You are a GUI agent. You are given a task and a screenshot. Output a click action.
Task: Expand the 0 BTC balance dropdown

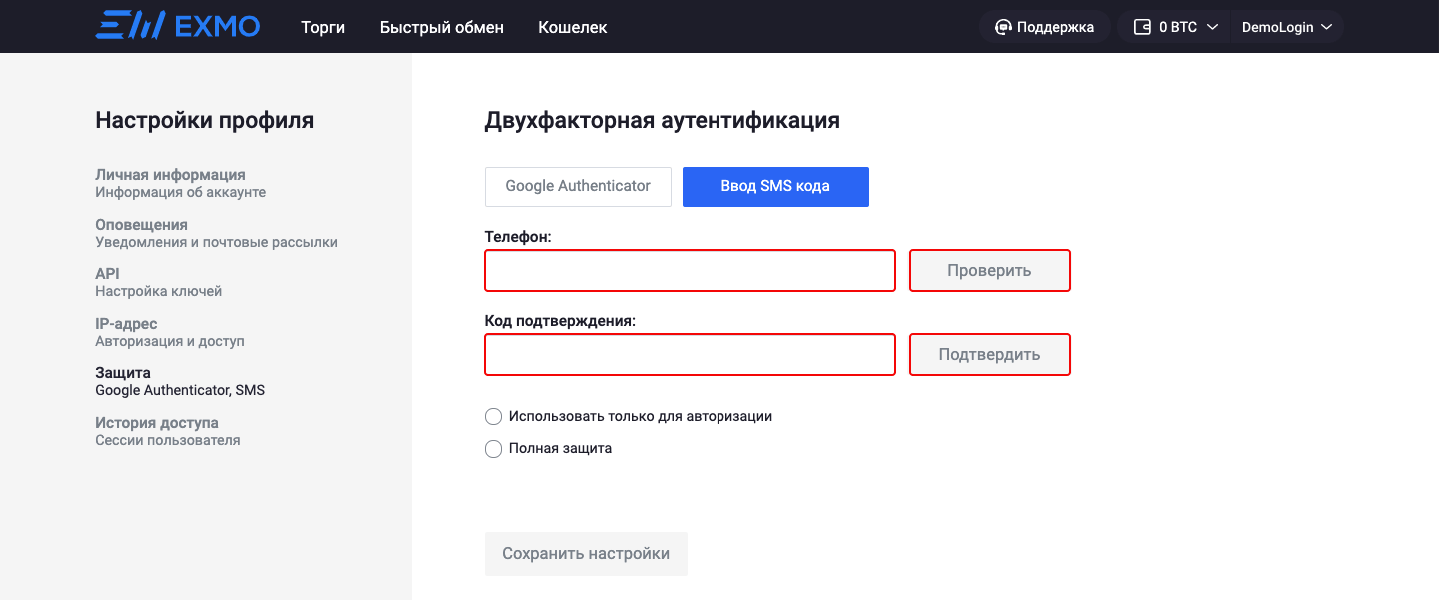pos(1212,27)
